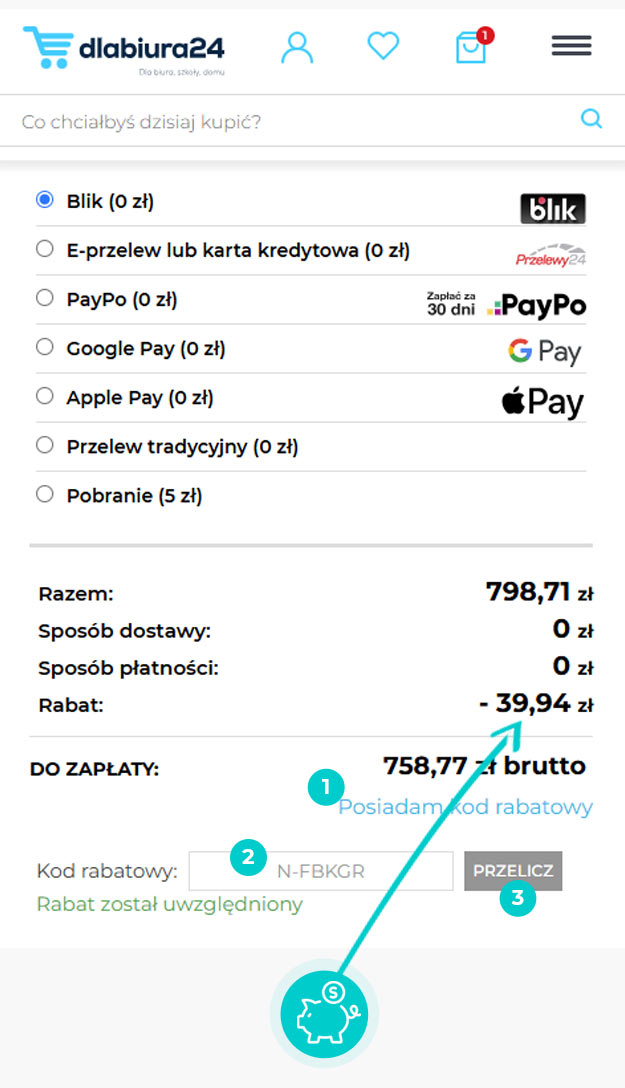Click the PayPo payment logo
This screenshot has height=1088, width=625.
(x=507, y=304)
